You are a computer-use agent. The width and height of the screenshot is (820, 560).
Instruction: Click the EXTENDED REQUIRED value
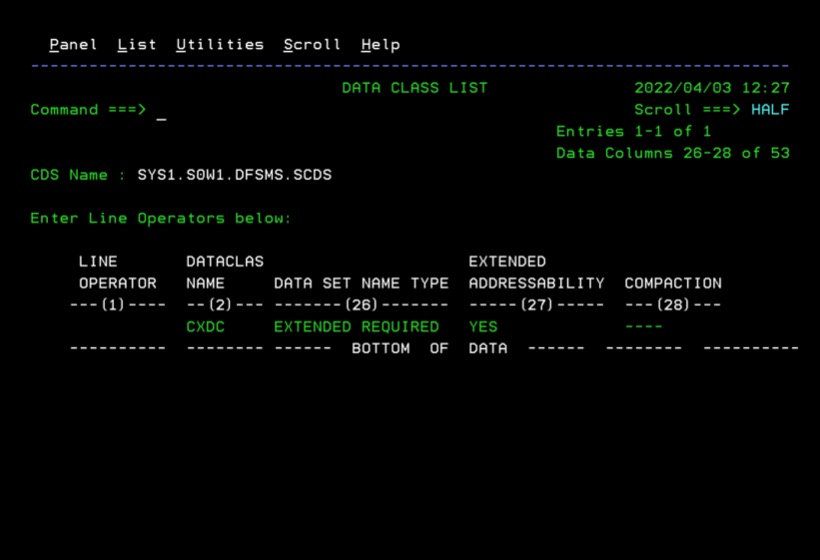tap(357, 327)
